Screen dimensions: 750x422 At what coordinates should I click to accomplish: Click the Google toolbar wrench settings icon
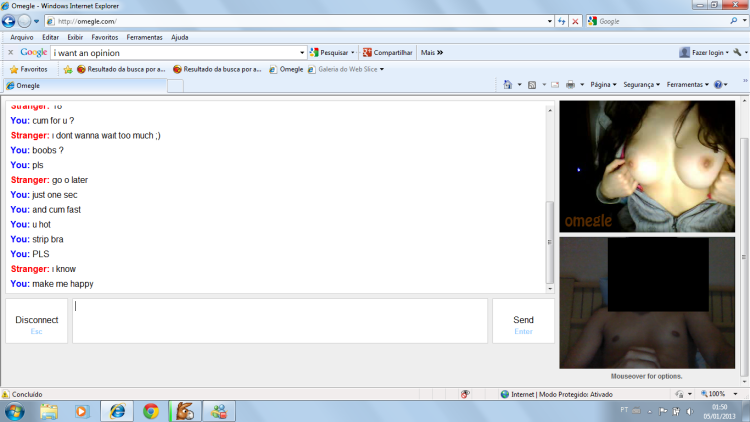(736, 52)
